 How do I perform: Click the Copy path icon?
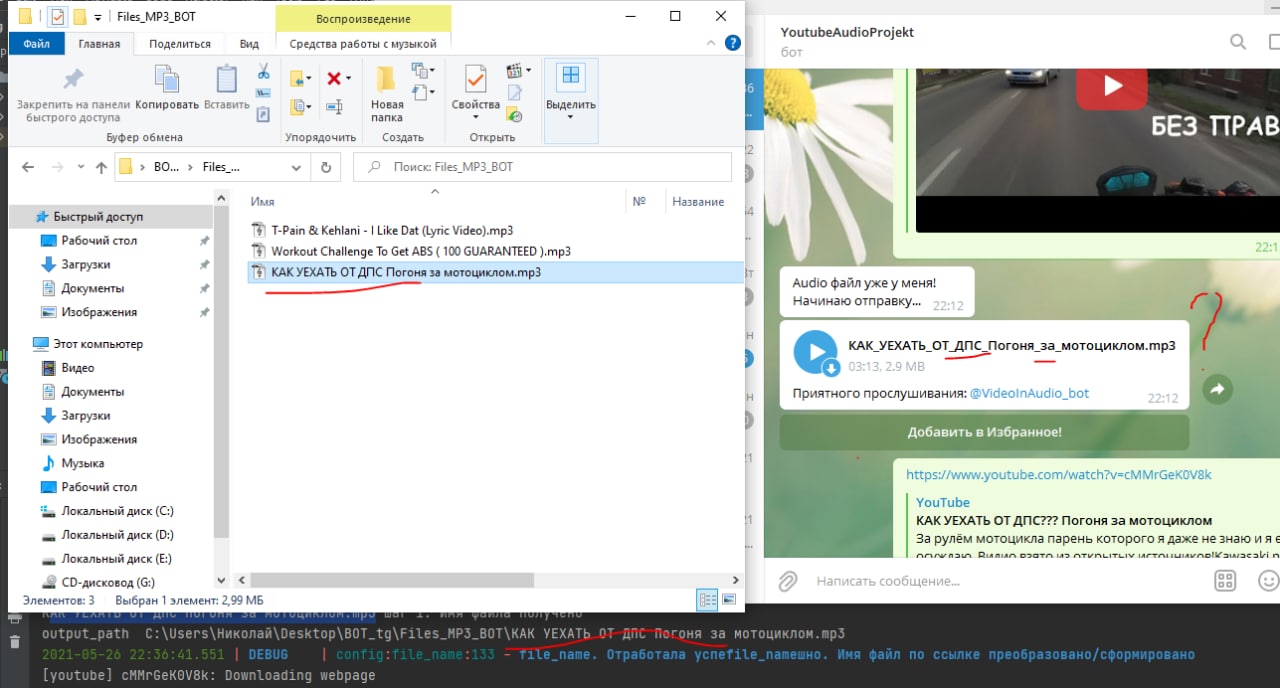tap(263, 93)
